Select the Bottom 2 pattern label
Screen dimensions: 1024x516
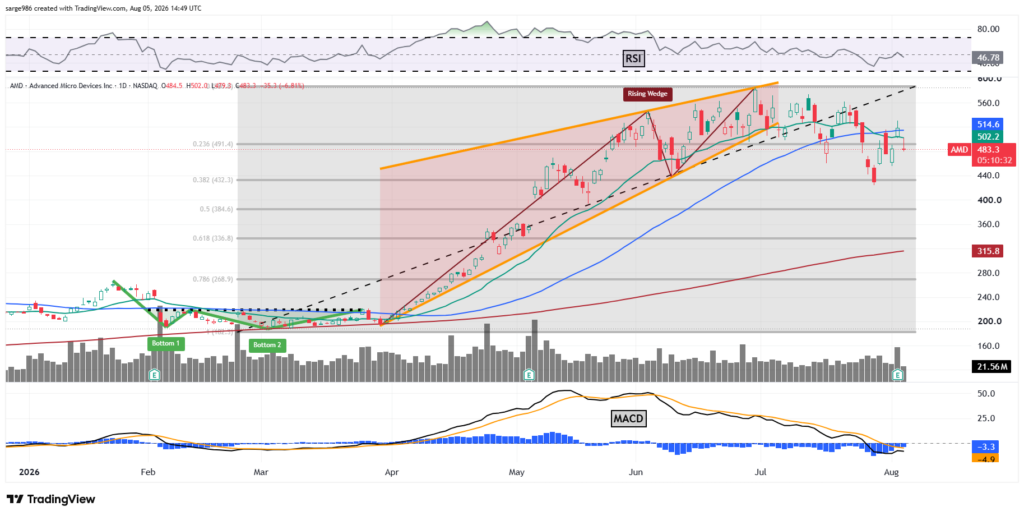[266, 345]
